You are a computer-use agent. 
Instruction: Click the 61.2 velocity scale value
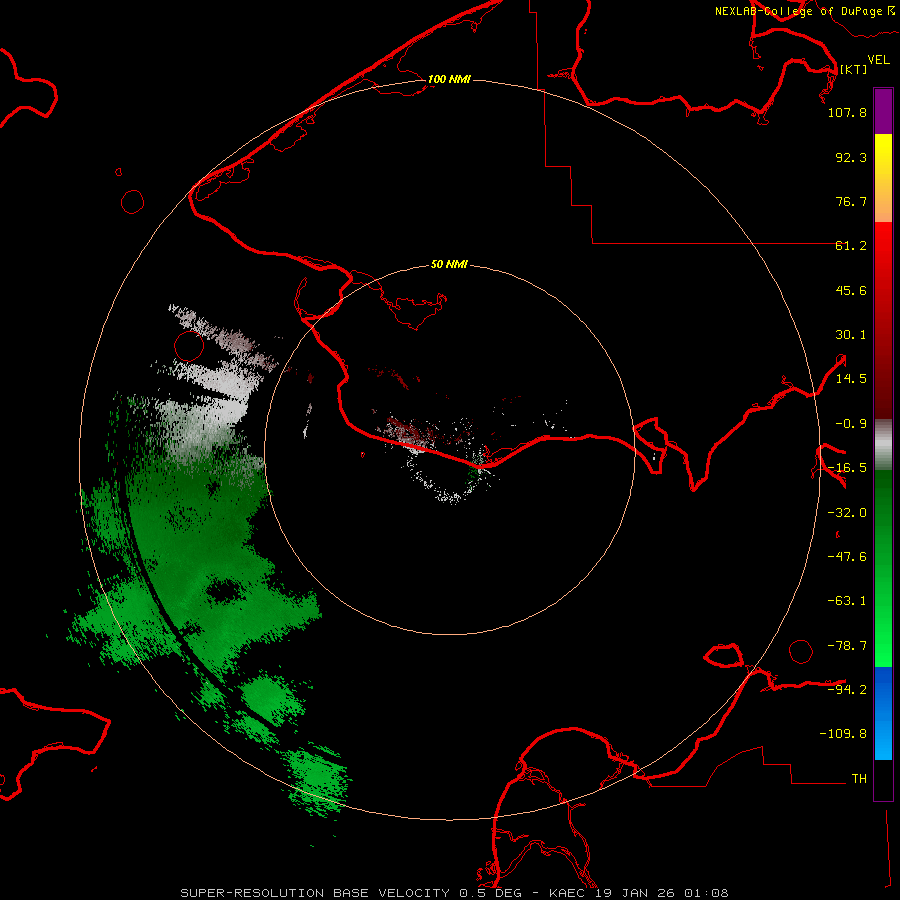(x=851, y=246)
